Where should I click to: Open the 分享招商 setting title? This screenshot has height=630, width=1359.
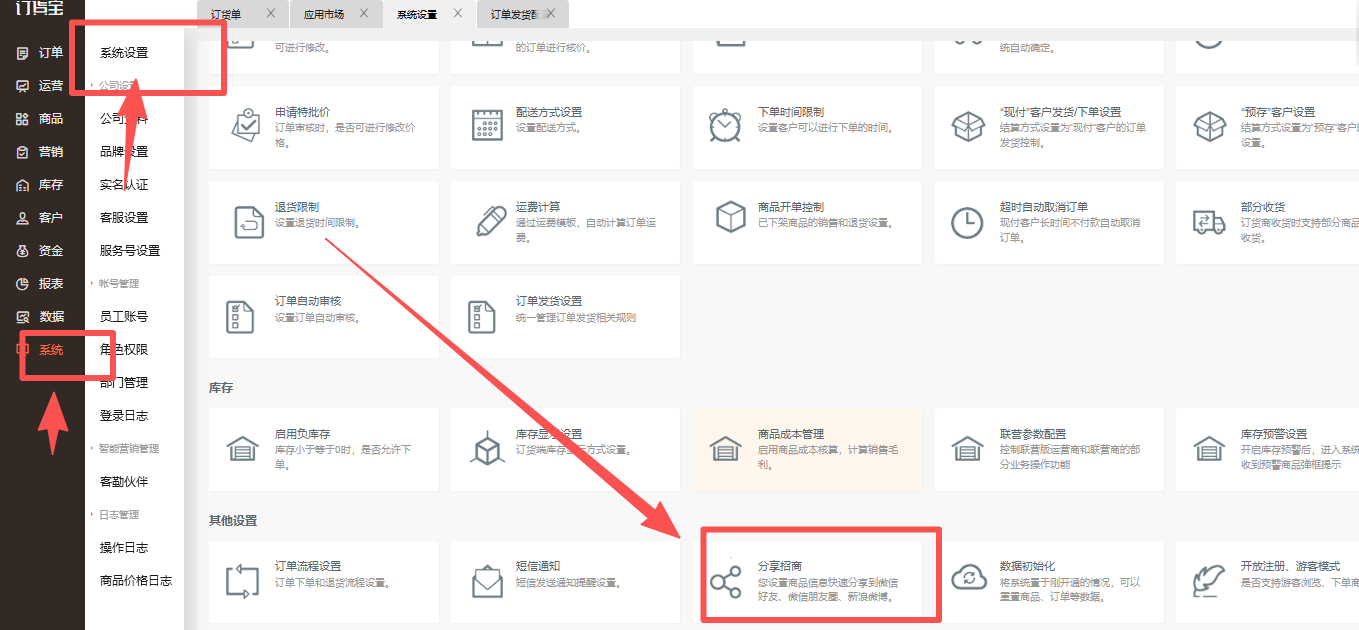point(779,567)
